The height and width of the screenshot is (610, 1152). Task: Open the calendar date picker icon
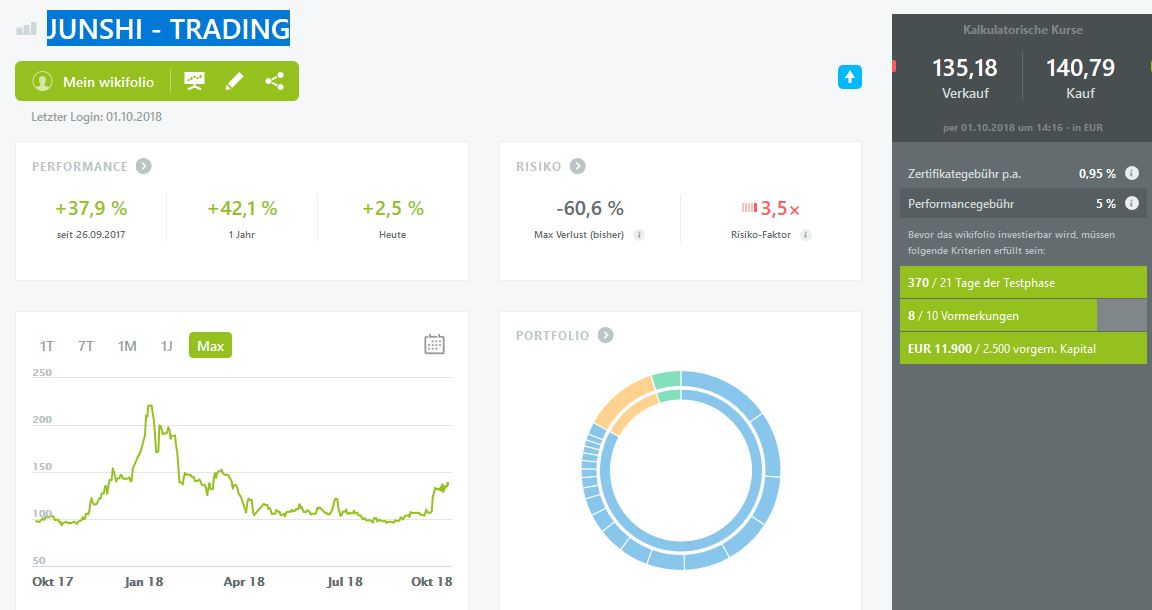pos(434,345)
